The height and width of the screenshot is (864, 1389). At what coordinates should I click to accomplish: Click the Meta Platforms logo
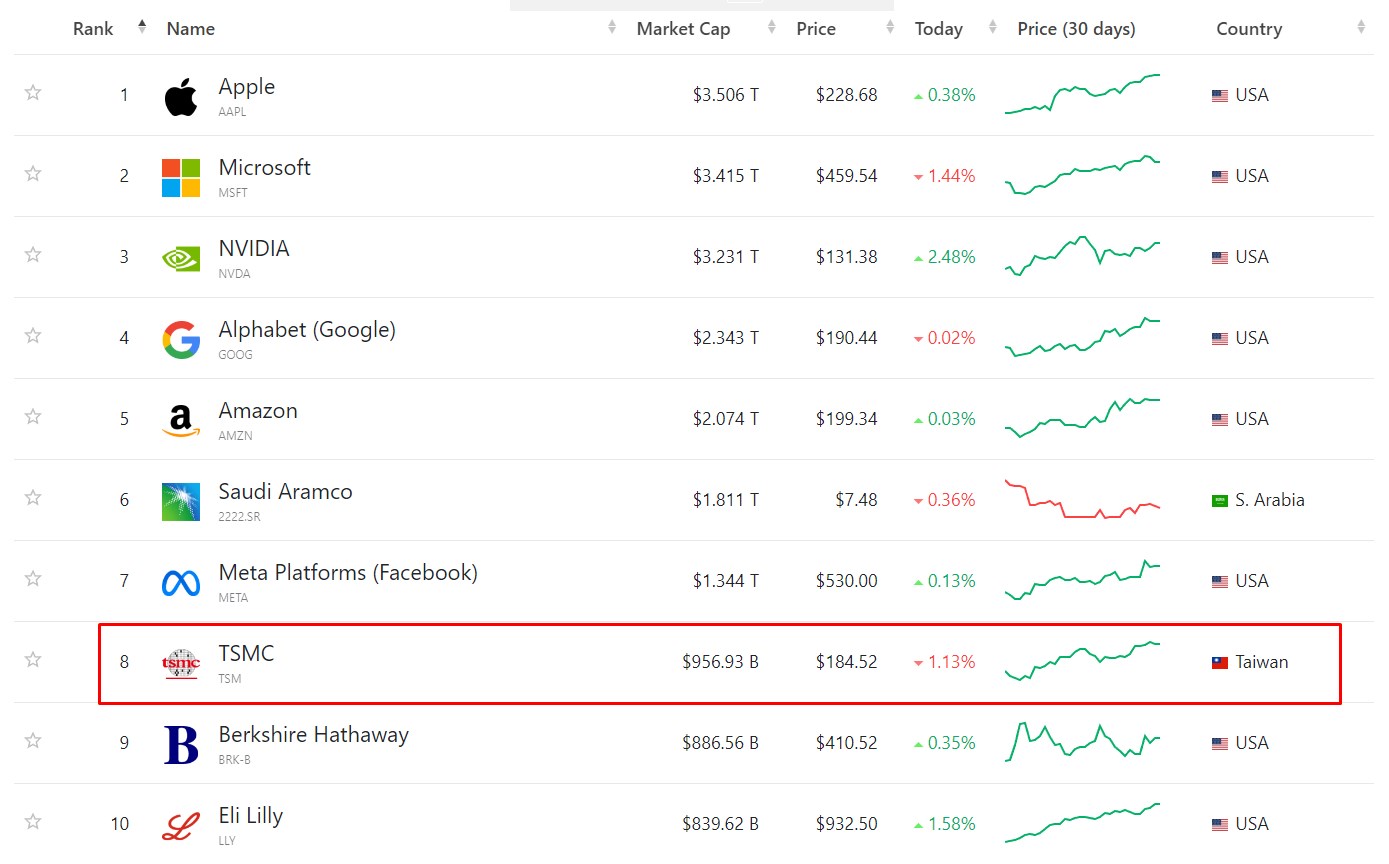click(181, 582)
